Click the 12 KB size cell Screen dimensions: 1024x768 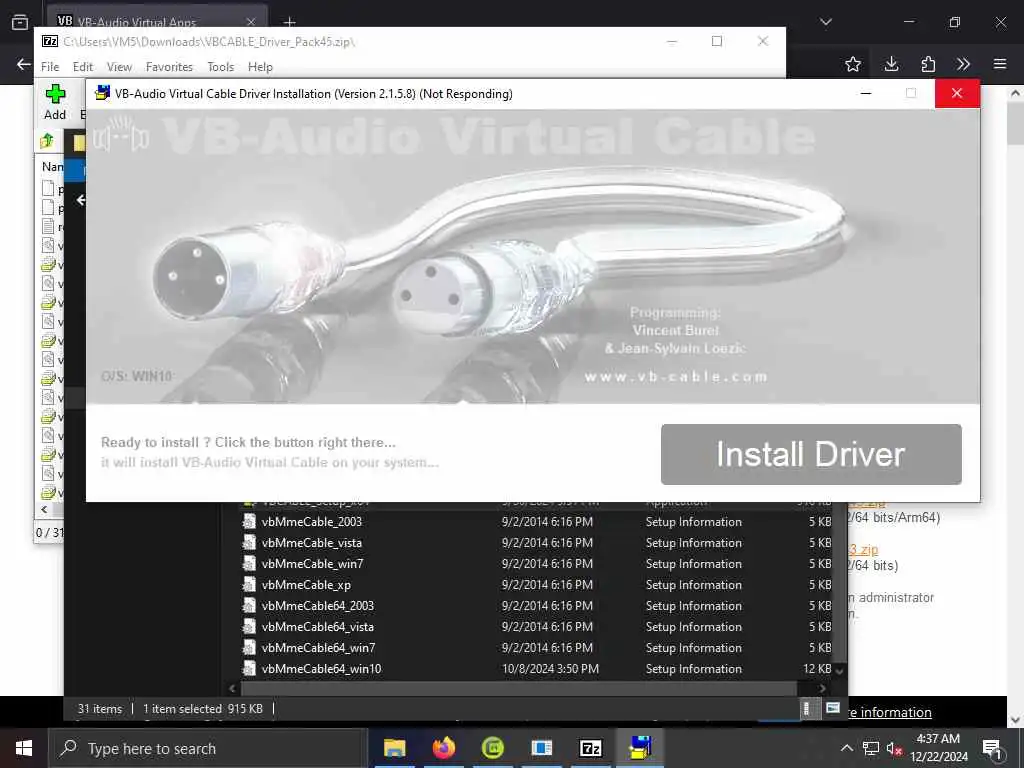(x=817, y=669)
